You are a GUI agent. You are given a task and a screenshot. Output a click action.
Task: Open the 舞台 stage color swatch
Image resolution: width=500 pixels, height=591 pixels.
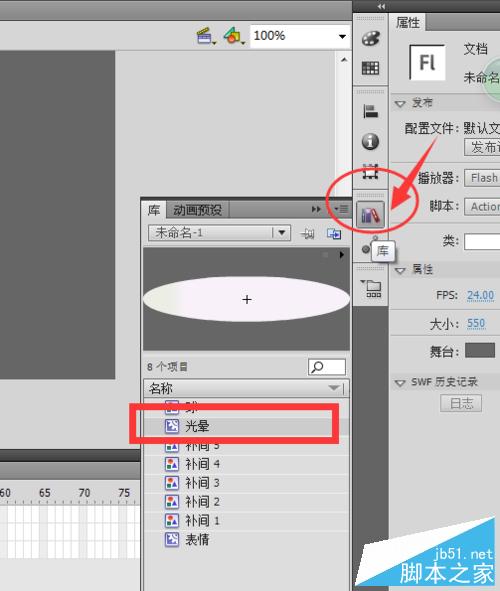point(480,351)
